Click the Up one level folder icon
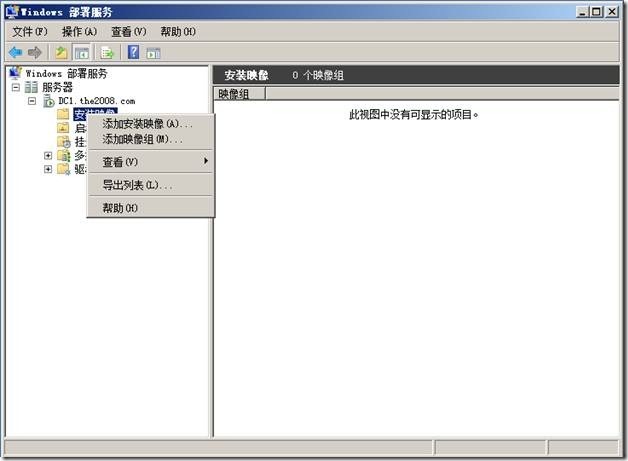This screenshot has height=461, width=628. (61, 52)
